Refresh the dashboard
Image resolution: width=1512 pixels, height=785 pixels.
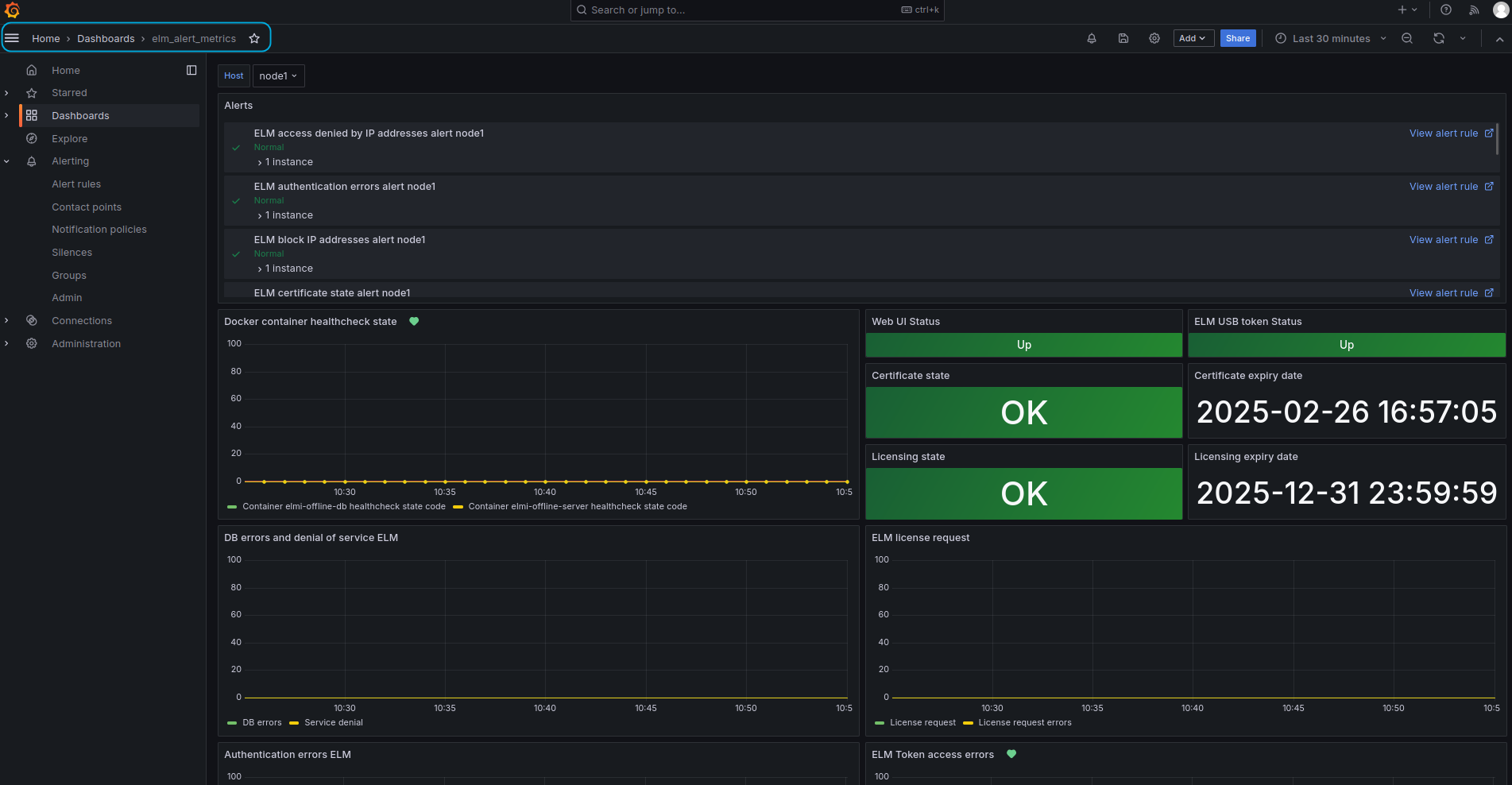[1439, 38]
